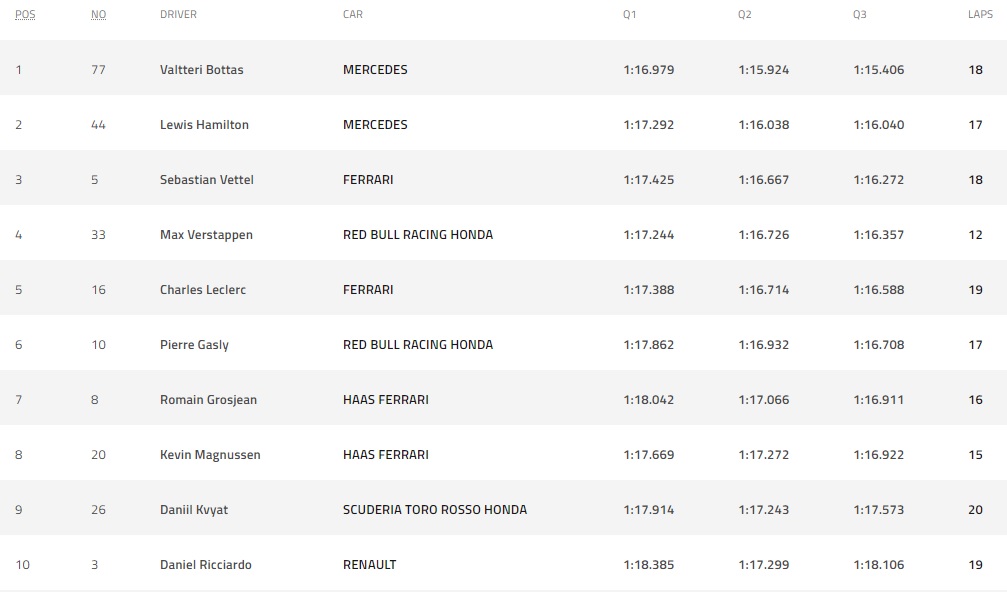Viewport: 1007px width, 592px height.
Task: Click the LAPS column header
Action: pos(980,14)
